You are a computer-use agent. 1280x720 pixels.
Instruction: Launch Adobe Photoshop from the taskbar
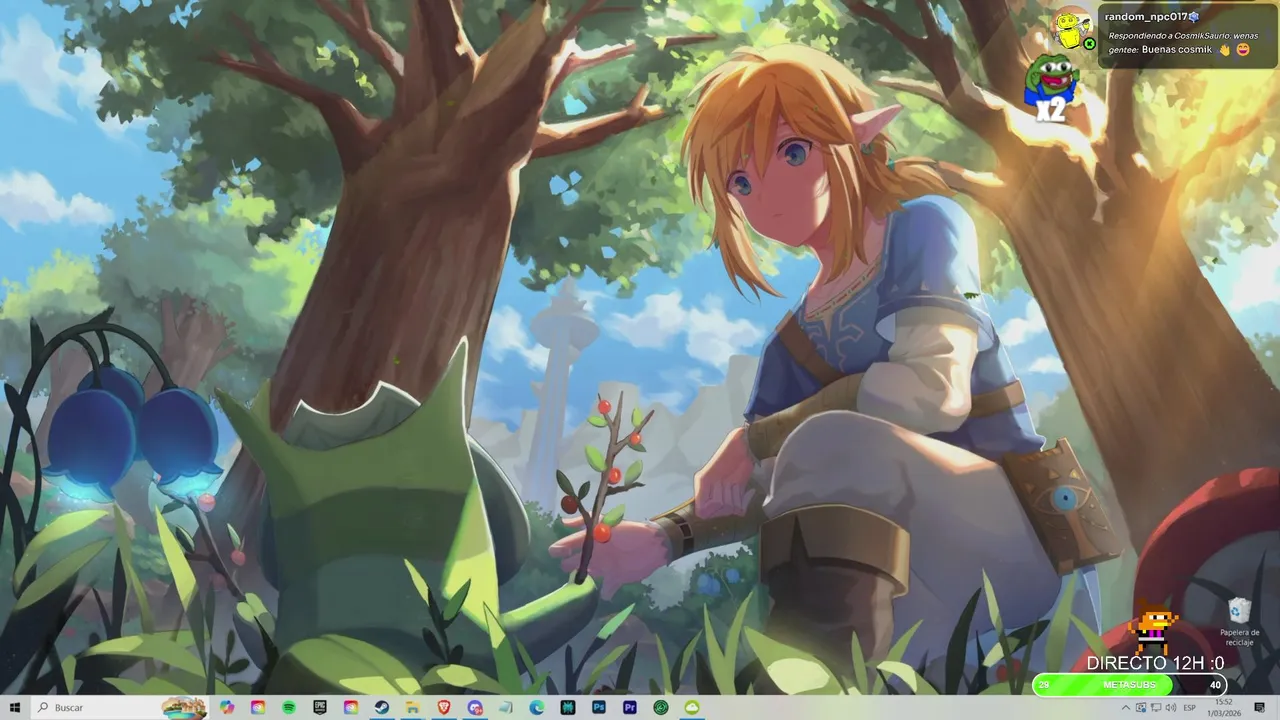coord(599,707)
